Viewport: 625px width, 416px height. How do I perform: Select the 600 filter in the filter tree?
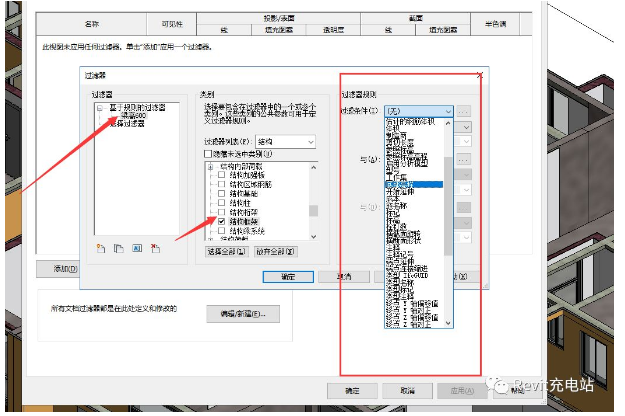[134, 116]
